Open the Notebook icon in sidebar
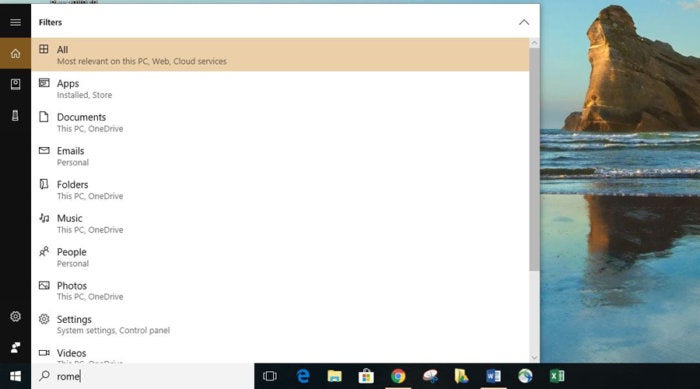Viewport: 700px width, 389px height. point(15,84)
